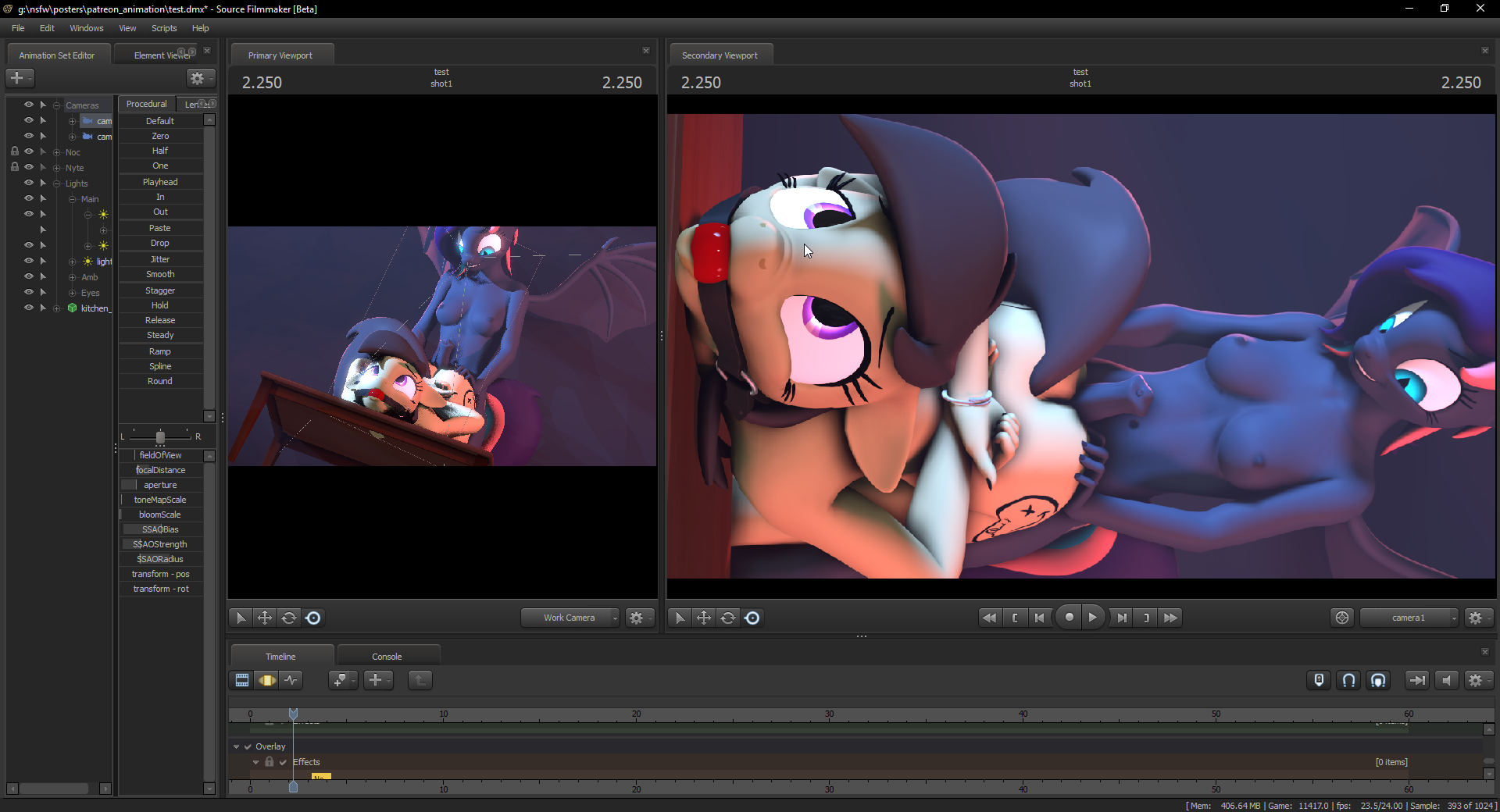Choose the move tool in Primary Viewport
Screen dimensions: 1500x812
(x=265, y=618)
